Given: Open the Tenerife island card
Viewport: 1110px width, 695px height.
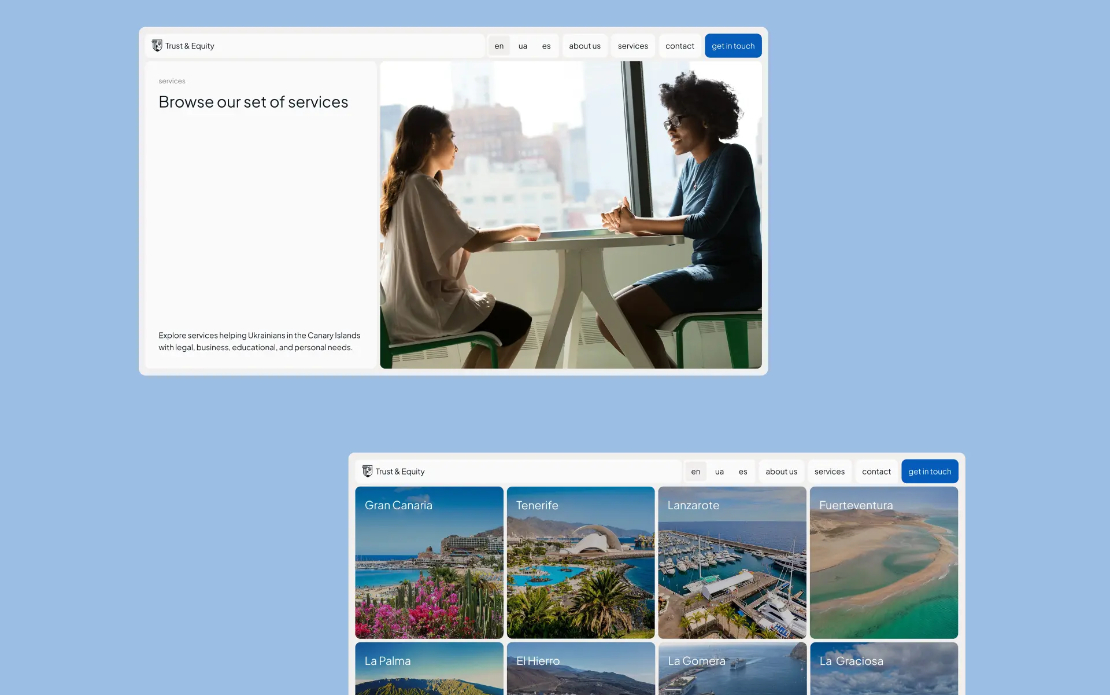Looking at the screenshot, I should (580, 563).
